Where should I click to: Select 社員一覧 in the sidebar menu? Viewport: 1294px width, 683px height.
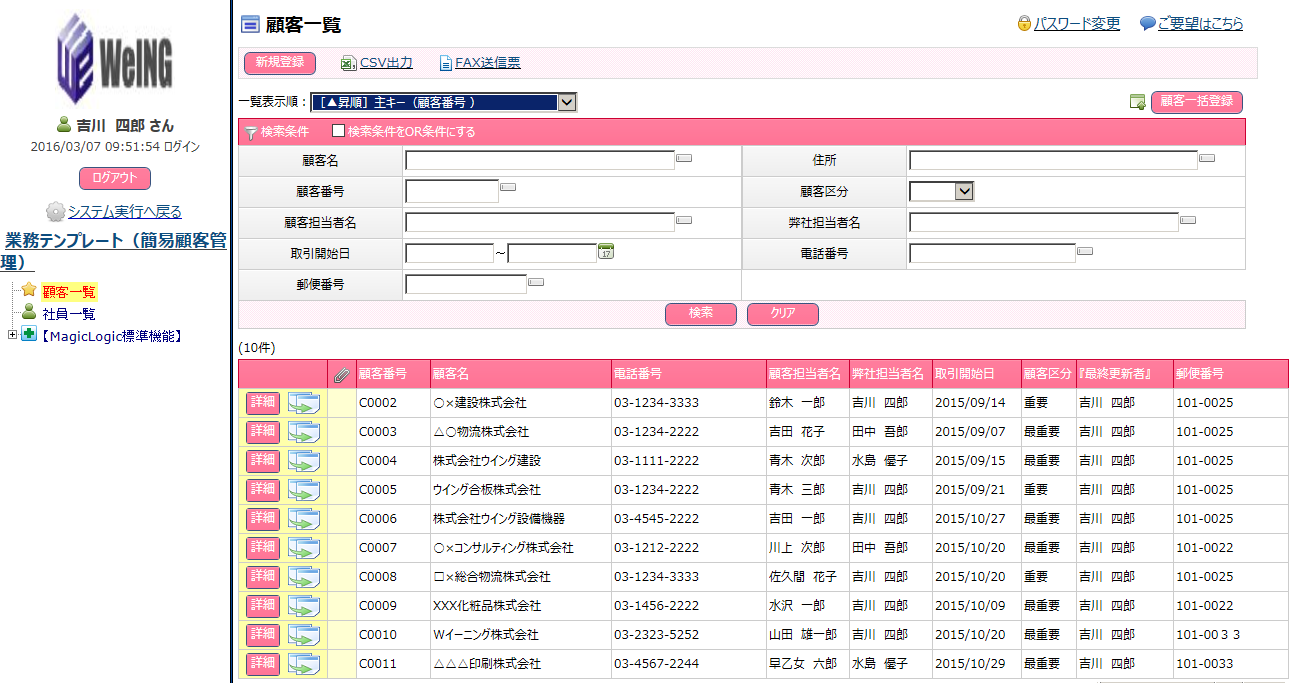[69, 314]
